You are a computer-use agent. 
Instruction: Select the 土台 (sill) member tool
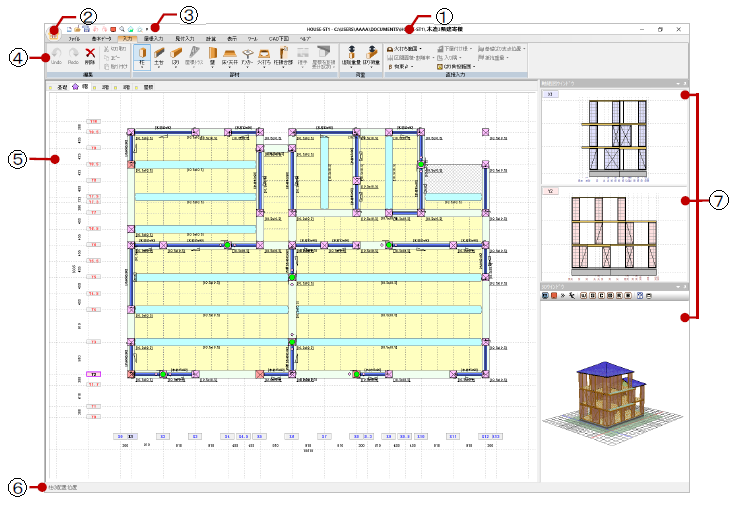[x=159, y=54]
